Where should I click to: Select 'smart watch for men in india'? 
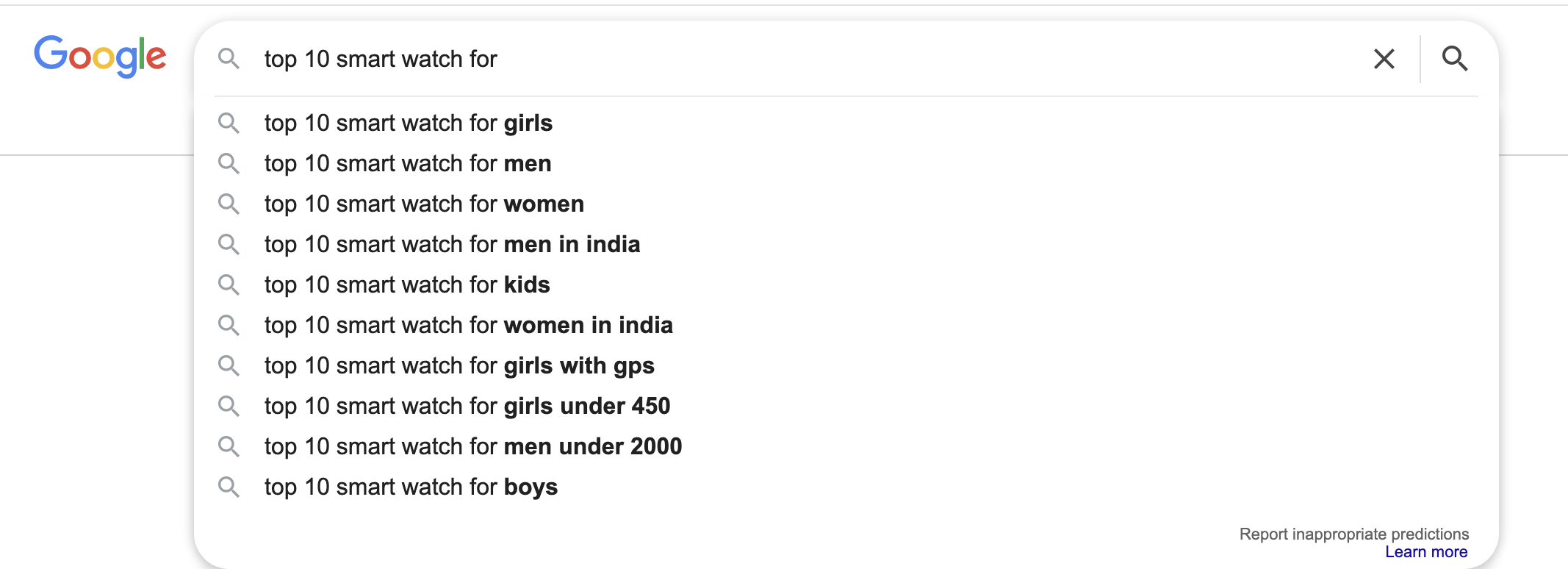coord(452,244)
